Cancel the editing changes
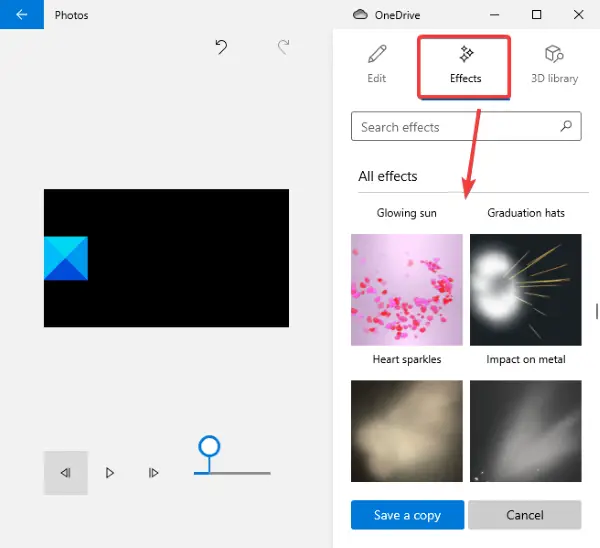Screen dimensions: 600x548 coord(525,515)
